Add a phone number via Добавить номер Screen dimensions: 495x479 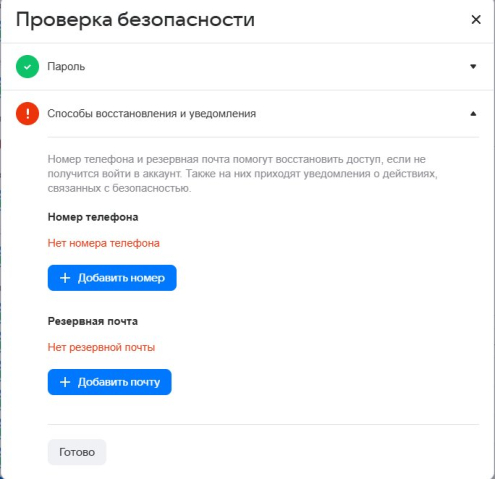(x=112, y=278)
